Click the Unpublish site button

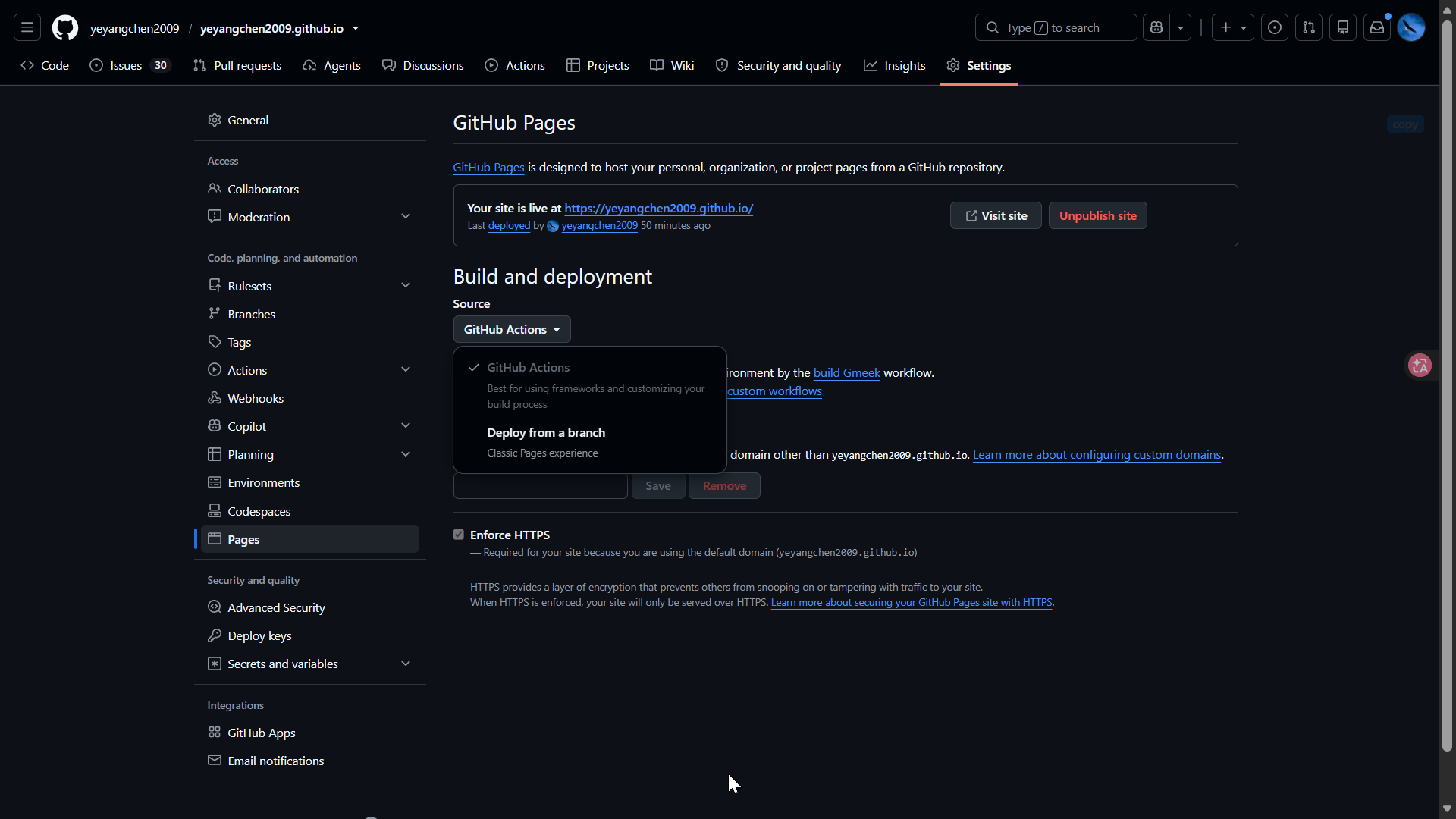point(1098,216)
